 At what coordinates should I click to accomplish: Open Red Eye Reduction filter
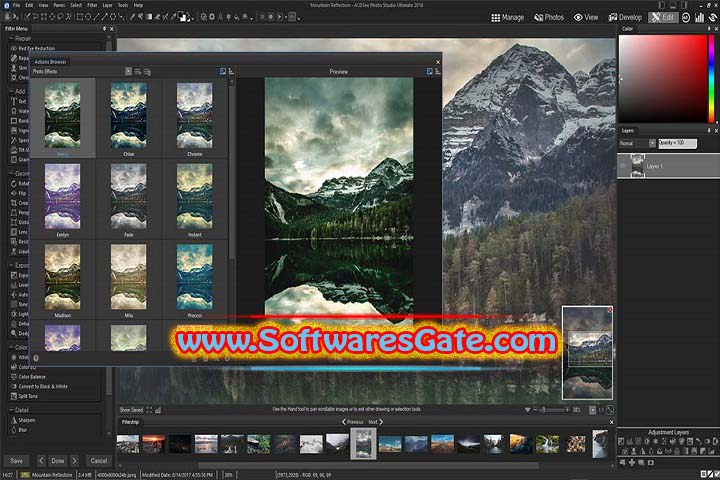tap(33, 48)
